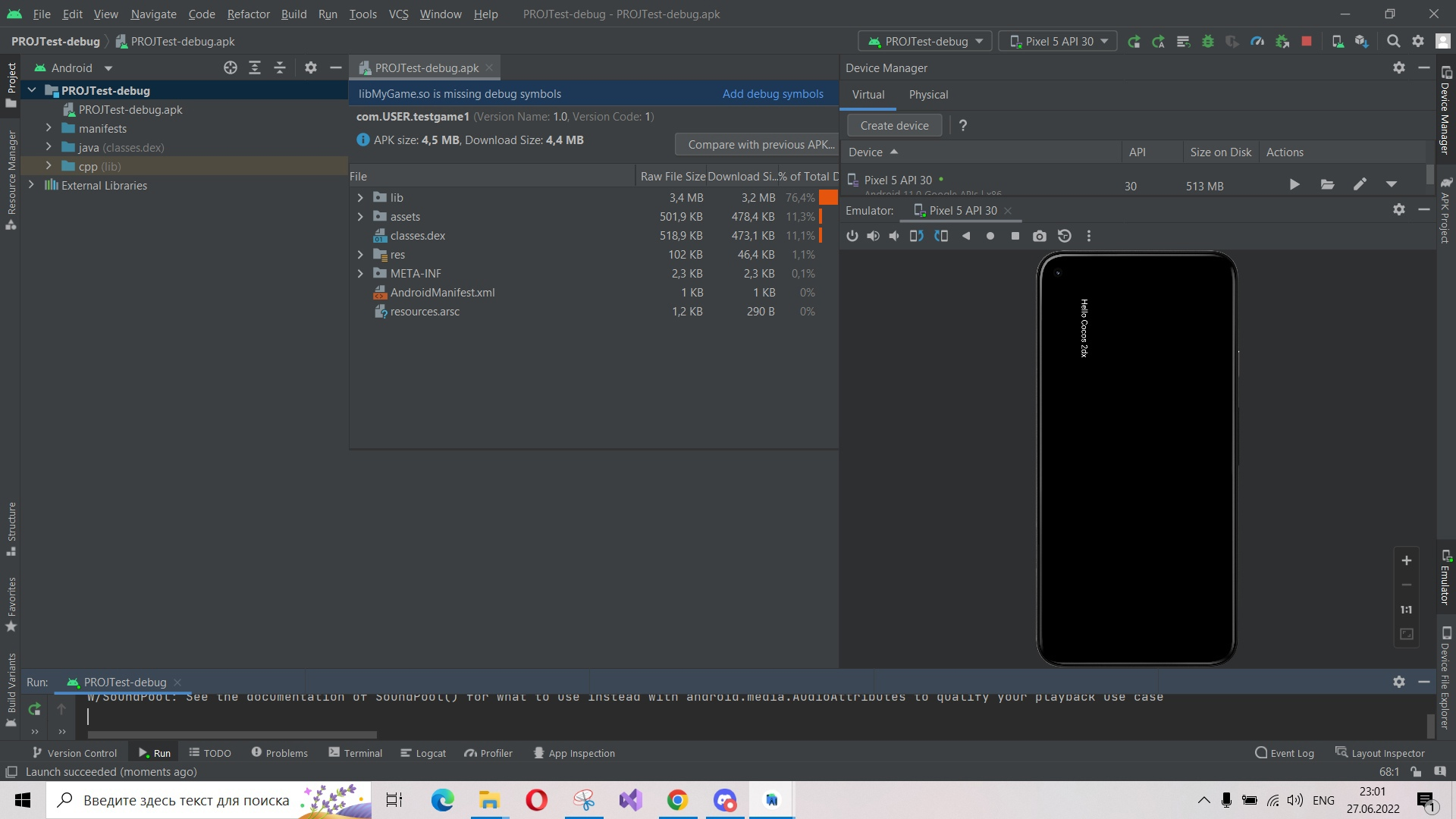
Task: Click the Debug app bug icon
Action: click(x=1208, y=42)
